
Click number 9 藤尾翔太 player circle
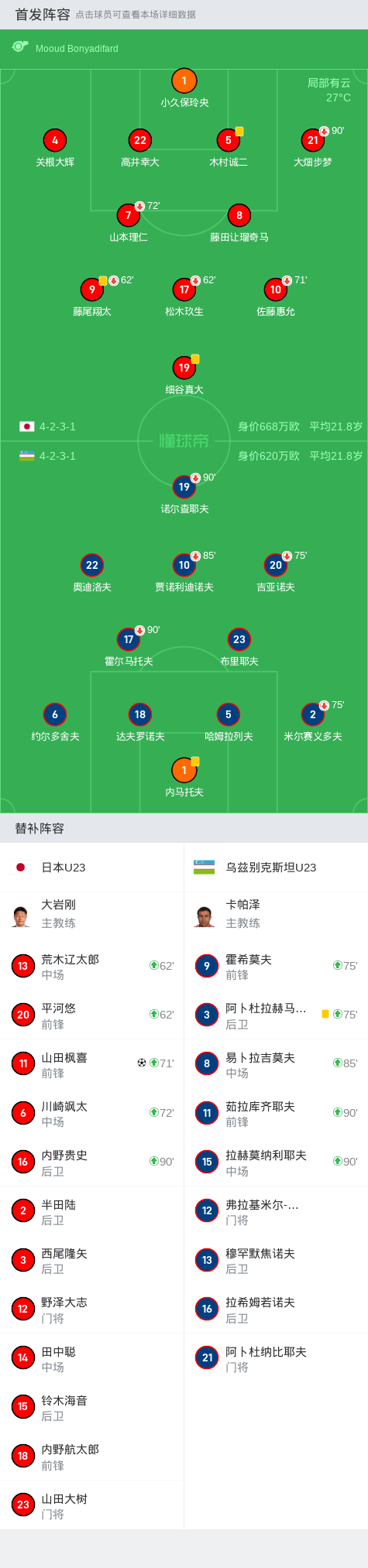tap(92, 290)
